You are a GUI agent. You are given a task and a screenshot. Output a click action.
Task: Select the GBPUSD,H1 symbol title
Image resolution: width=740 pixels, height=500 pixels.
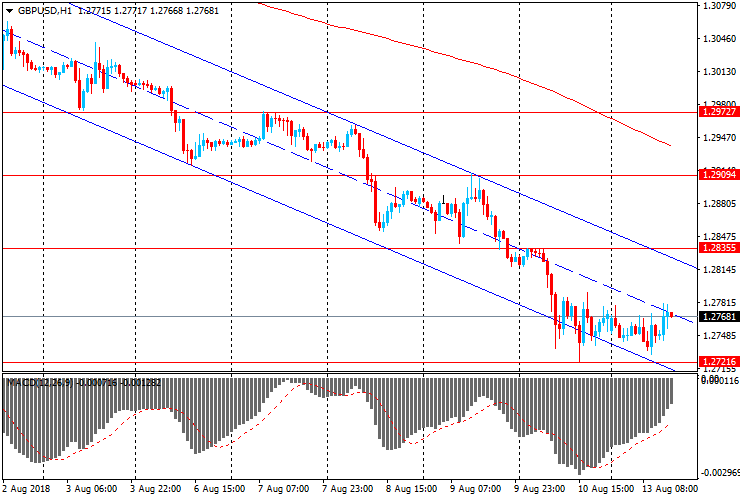click(45, 10)
